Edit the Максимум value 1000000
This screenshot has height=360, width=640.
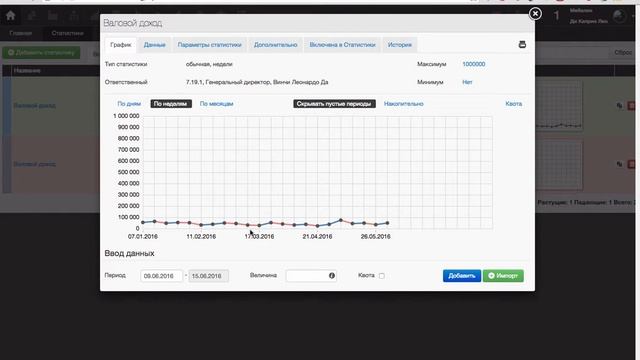[473, 64]
